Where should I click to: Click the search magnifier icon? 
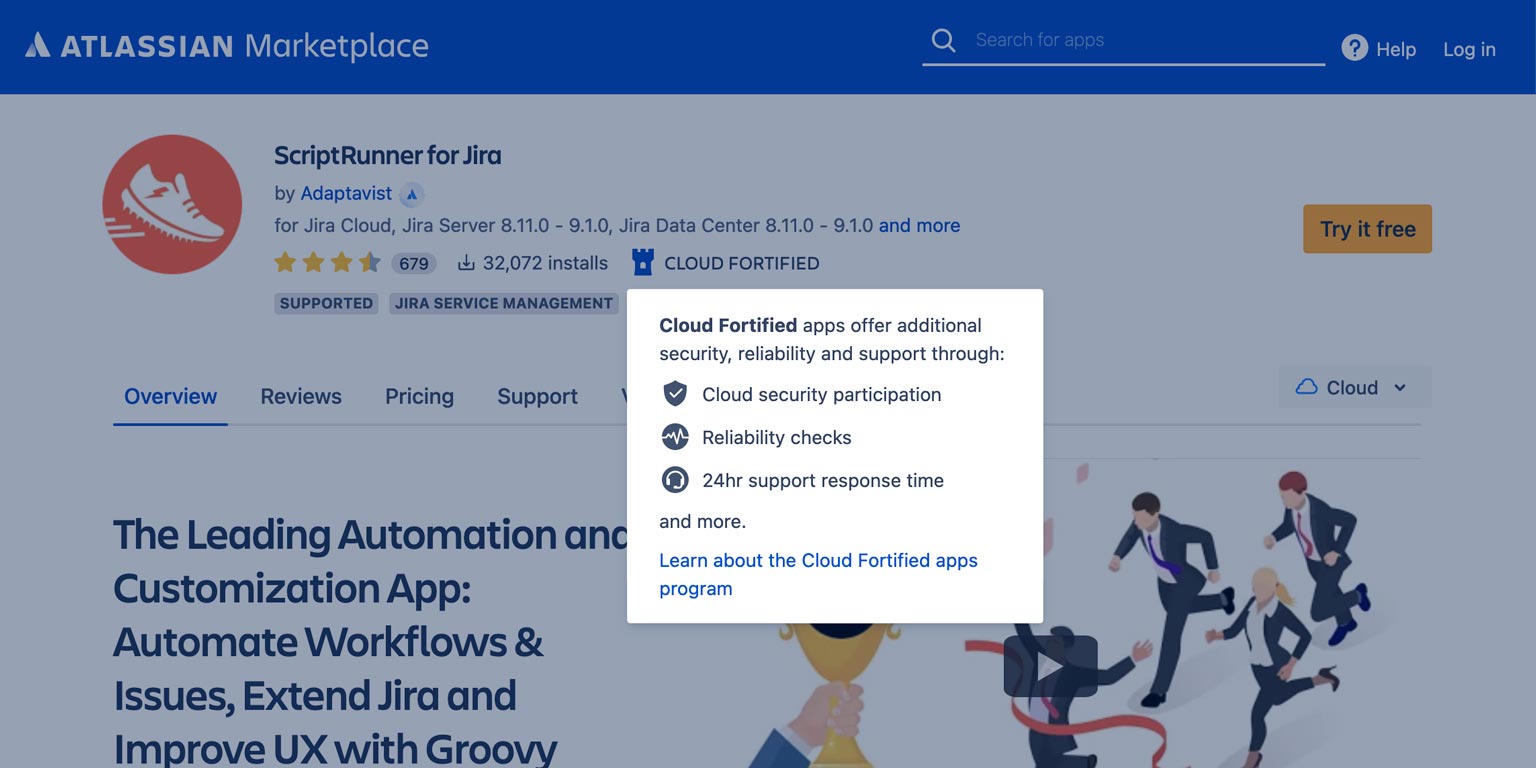(x=941, y=40)
